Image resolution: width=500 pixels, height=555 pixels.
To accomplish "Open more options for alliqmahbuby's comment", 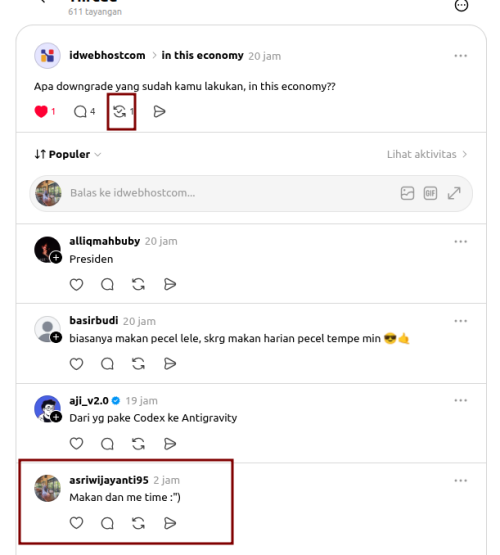I will tap(461, 242).
